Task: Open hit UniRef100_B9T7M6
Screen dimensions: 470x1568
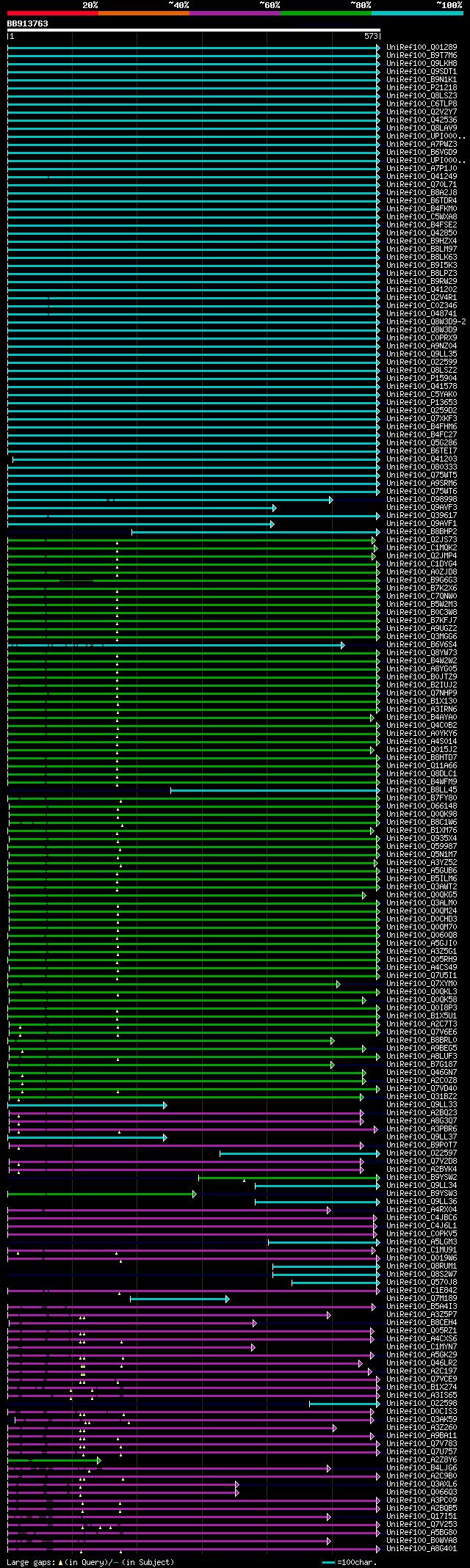Action: tap(422, 55)
